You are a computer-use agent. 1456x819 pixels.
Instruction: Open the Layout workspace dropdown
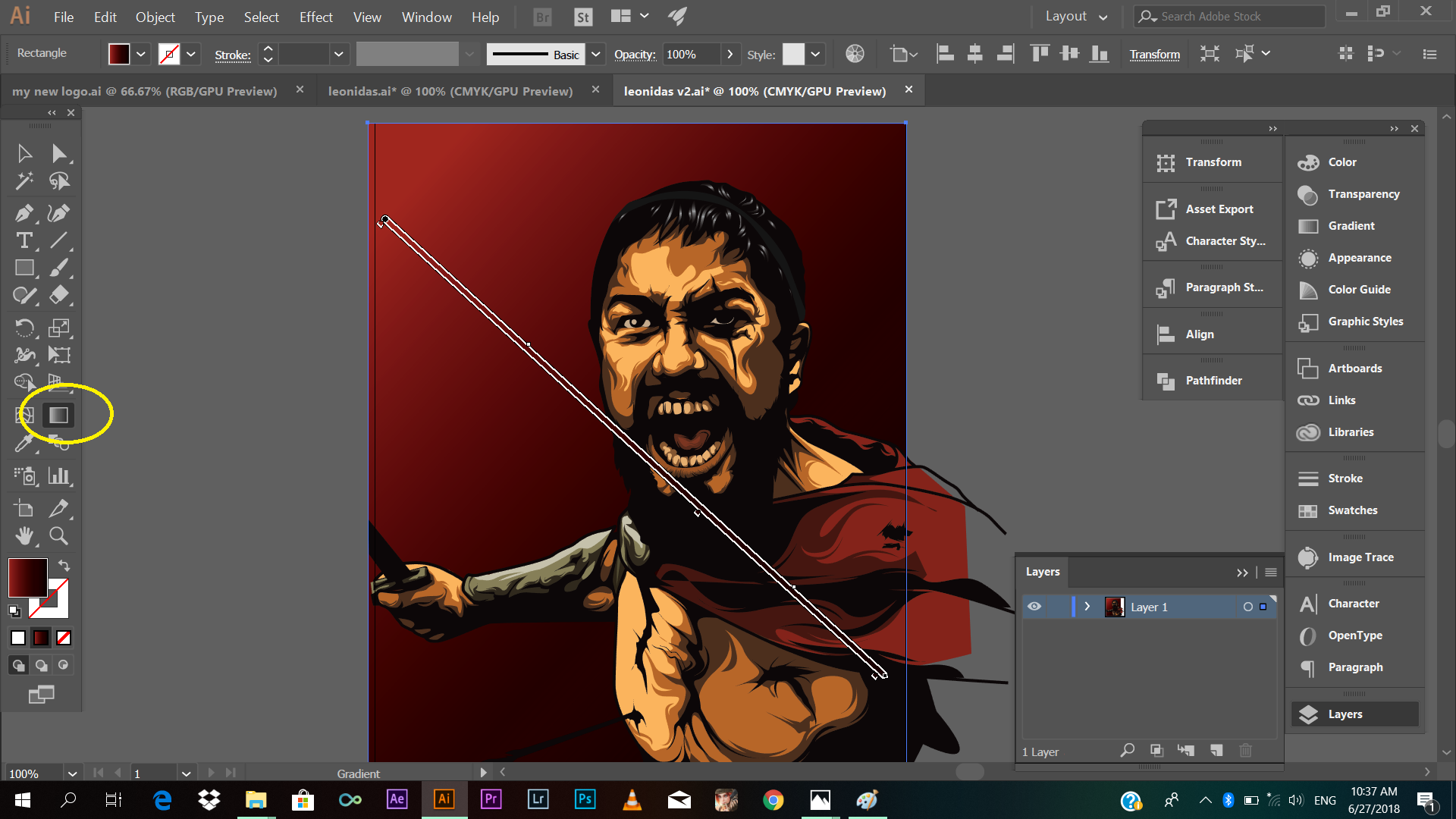[1076, 17]
